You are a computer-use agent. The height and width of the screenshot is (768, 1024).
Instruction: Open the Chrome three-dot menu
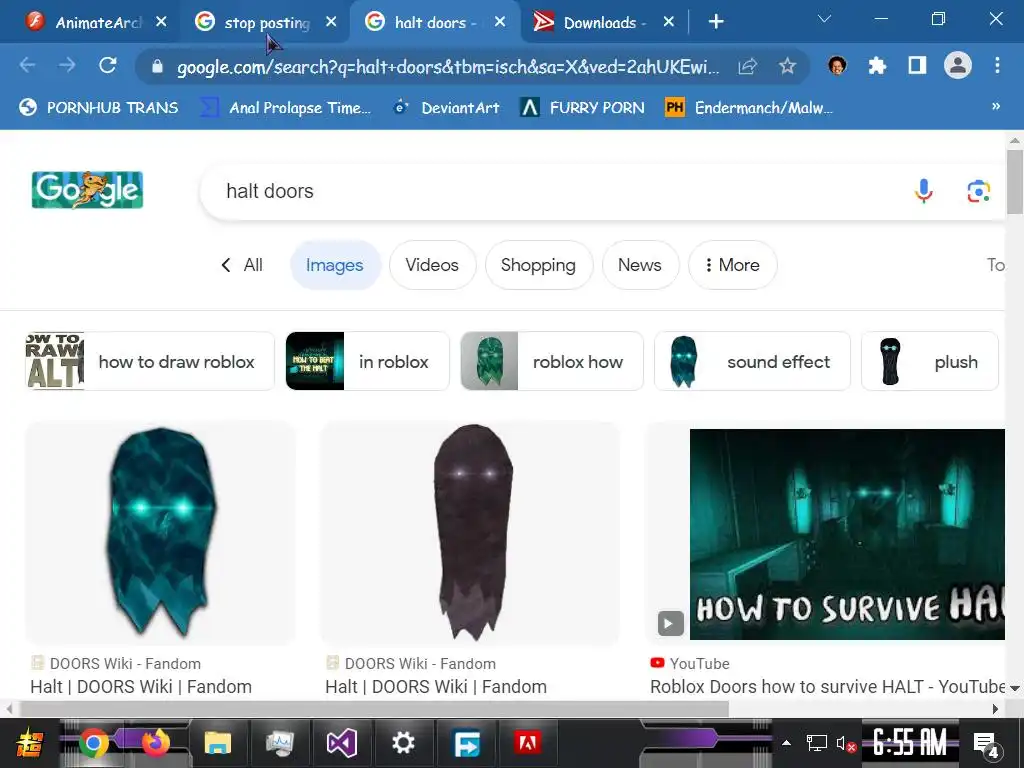point(997,65)
